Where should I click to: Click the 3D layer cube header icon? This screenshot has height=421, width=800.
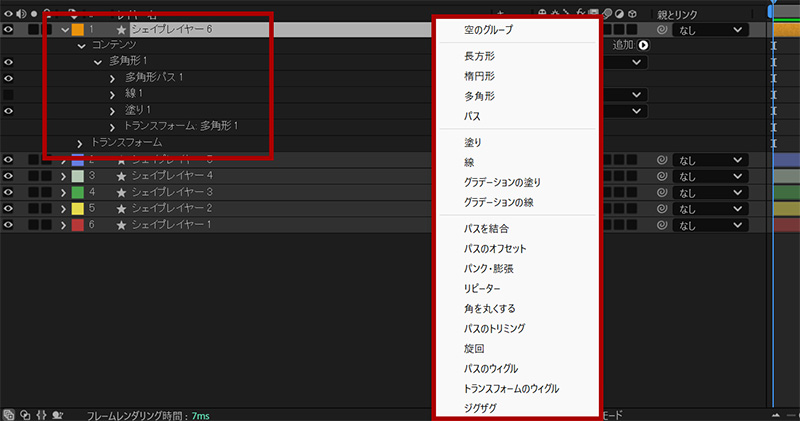(x=632, y=14)
